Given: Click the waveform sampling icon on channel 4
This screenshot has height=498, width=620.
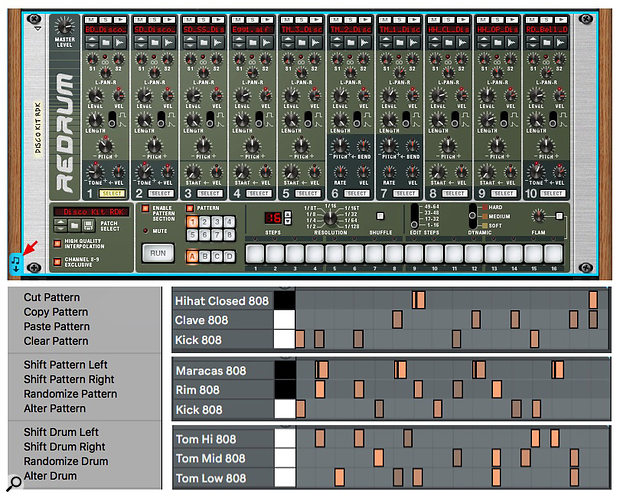Looking at the screenshot, I should 267,42.
